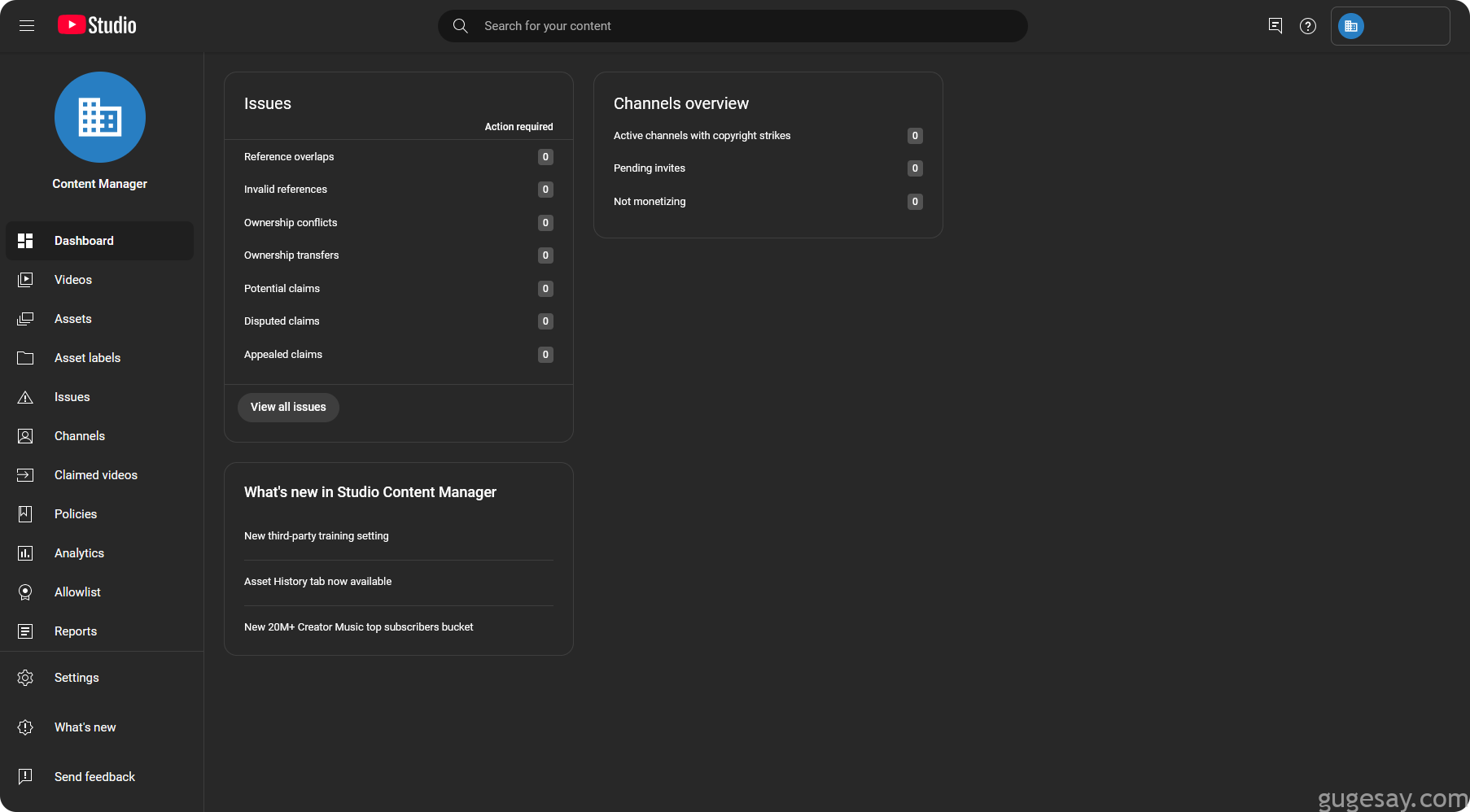Viewport: 1470px width, 812px height.
Task: Open What's new from sidebar
Action: [100, 727]
